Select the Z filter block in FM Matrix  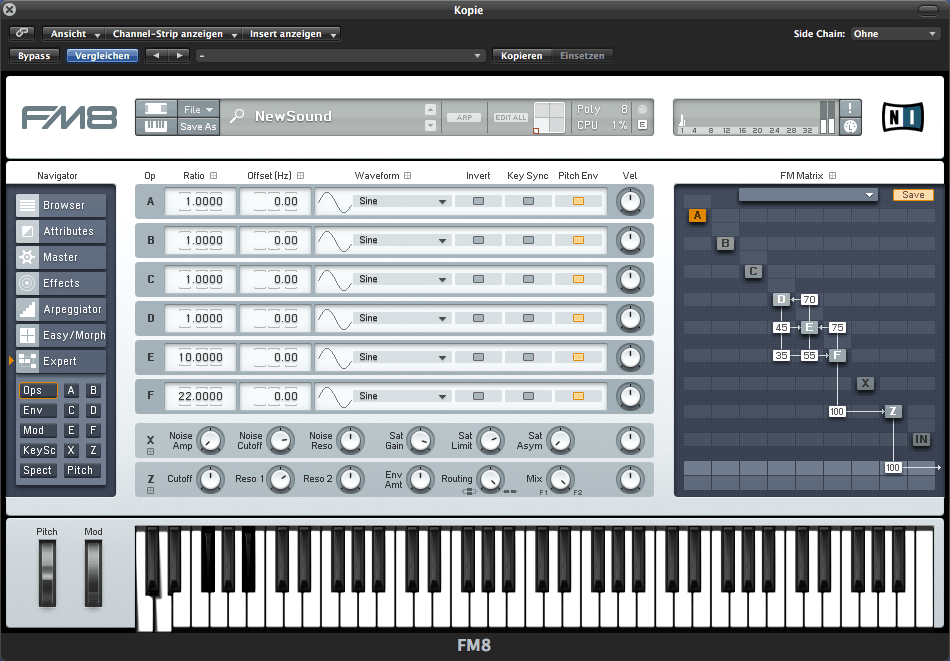pos(893,411)
